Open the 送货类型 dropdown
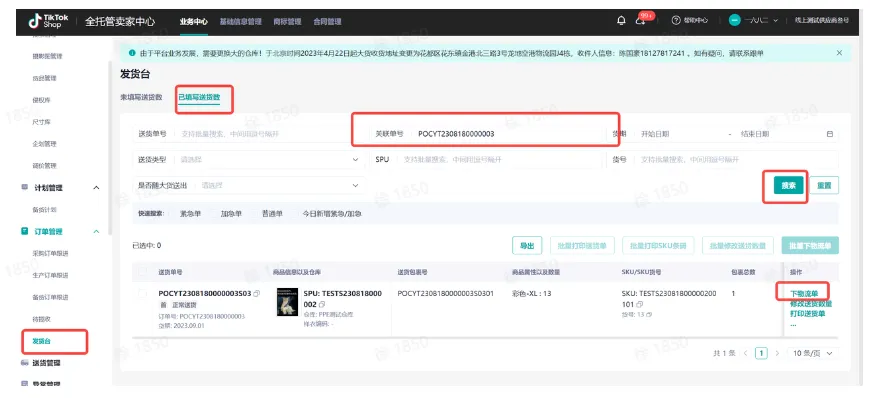This screenshot has height=398, width=874. pyautogui.click(x=249, y=159)
